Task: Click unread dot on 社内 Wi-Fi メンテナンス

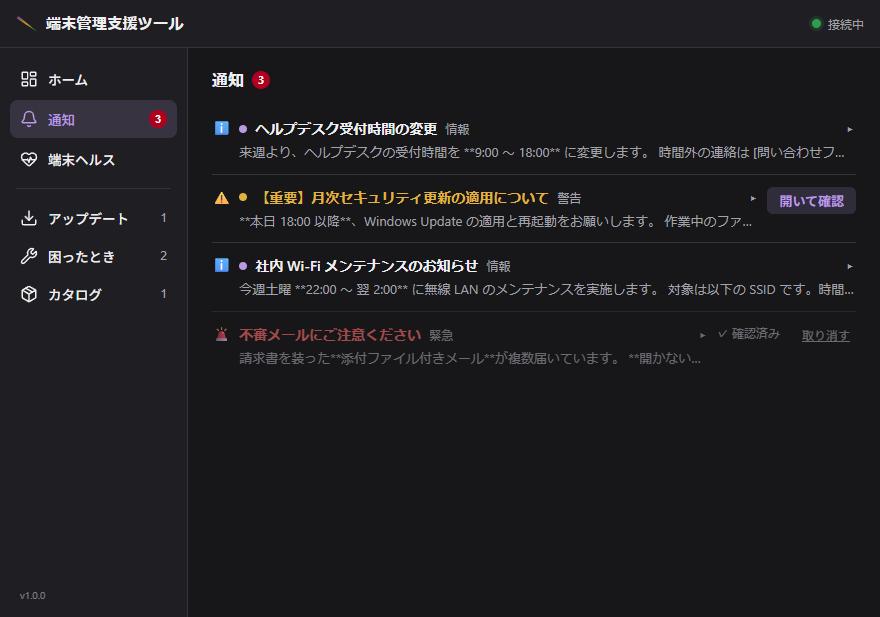Action: point(243,266)
